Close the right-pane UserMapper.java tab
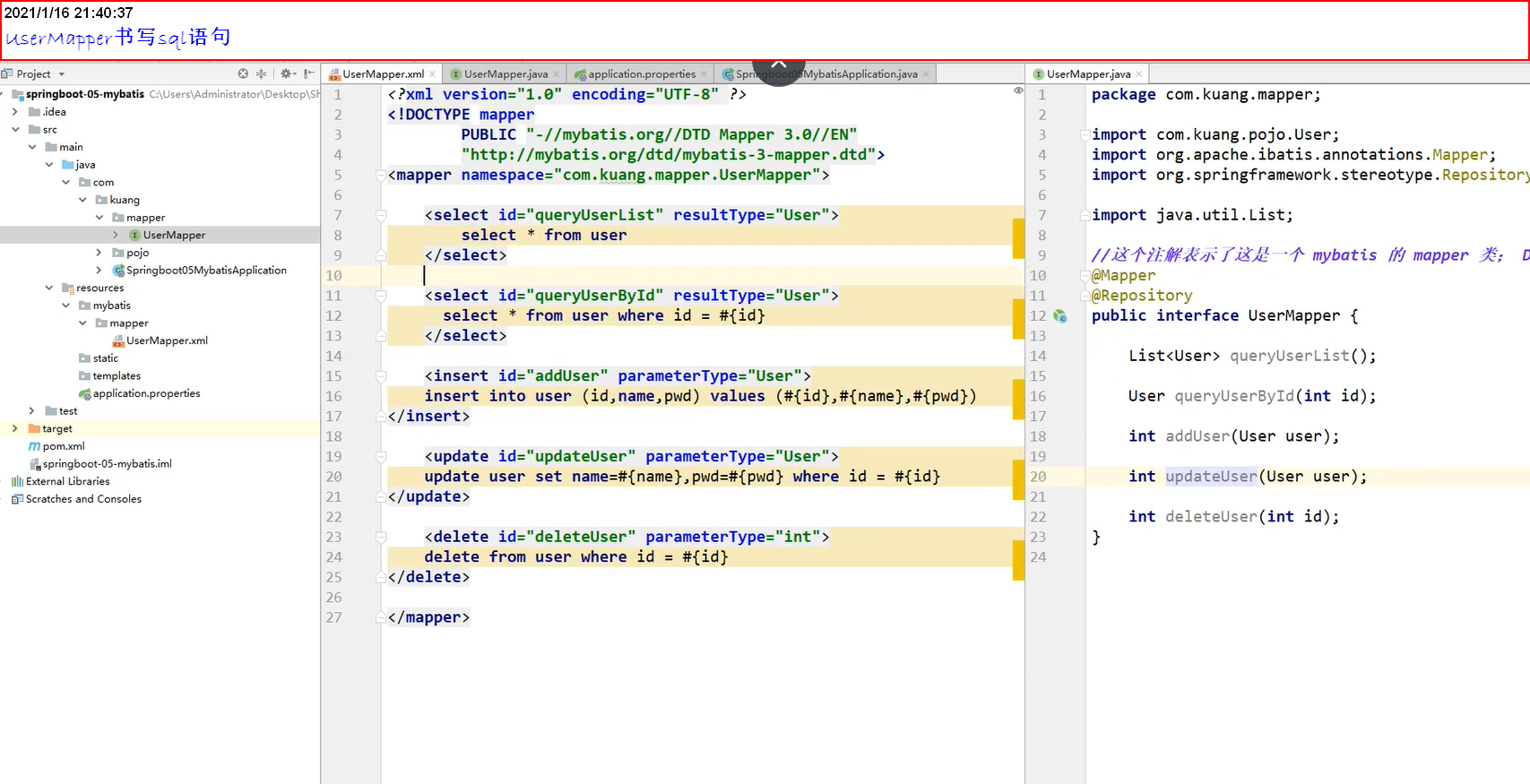 [1139, 74]
